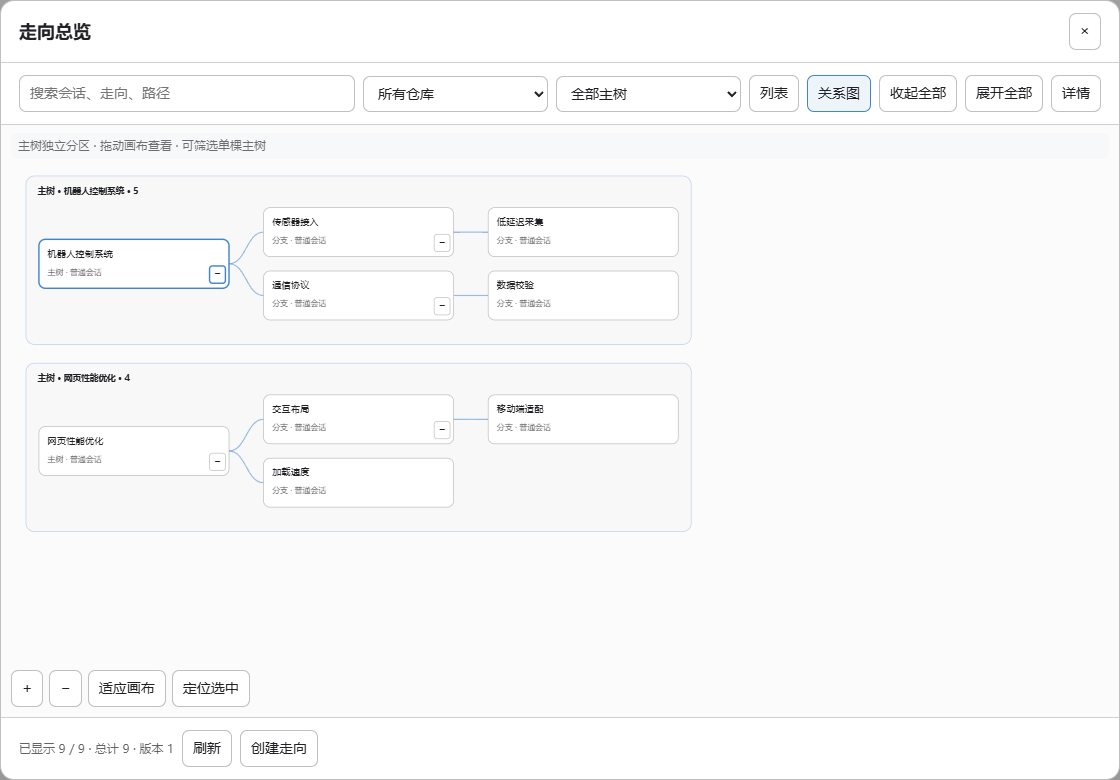Focus the 搜索会话、走向、路径 search field

(187, 94)
